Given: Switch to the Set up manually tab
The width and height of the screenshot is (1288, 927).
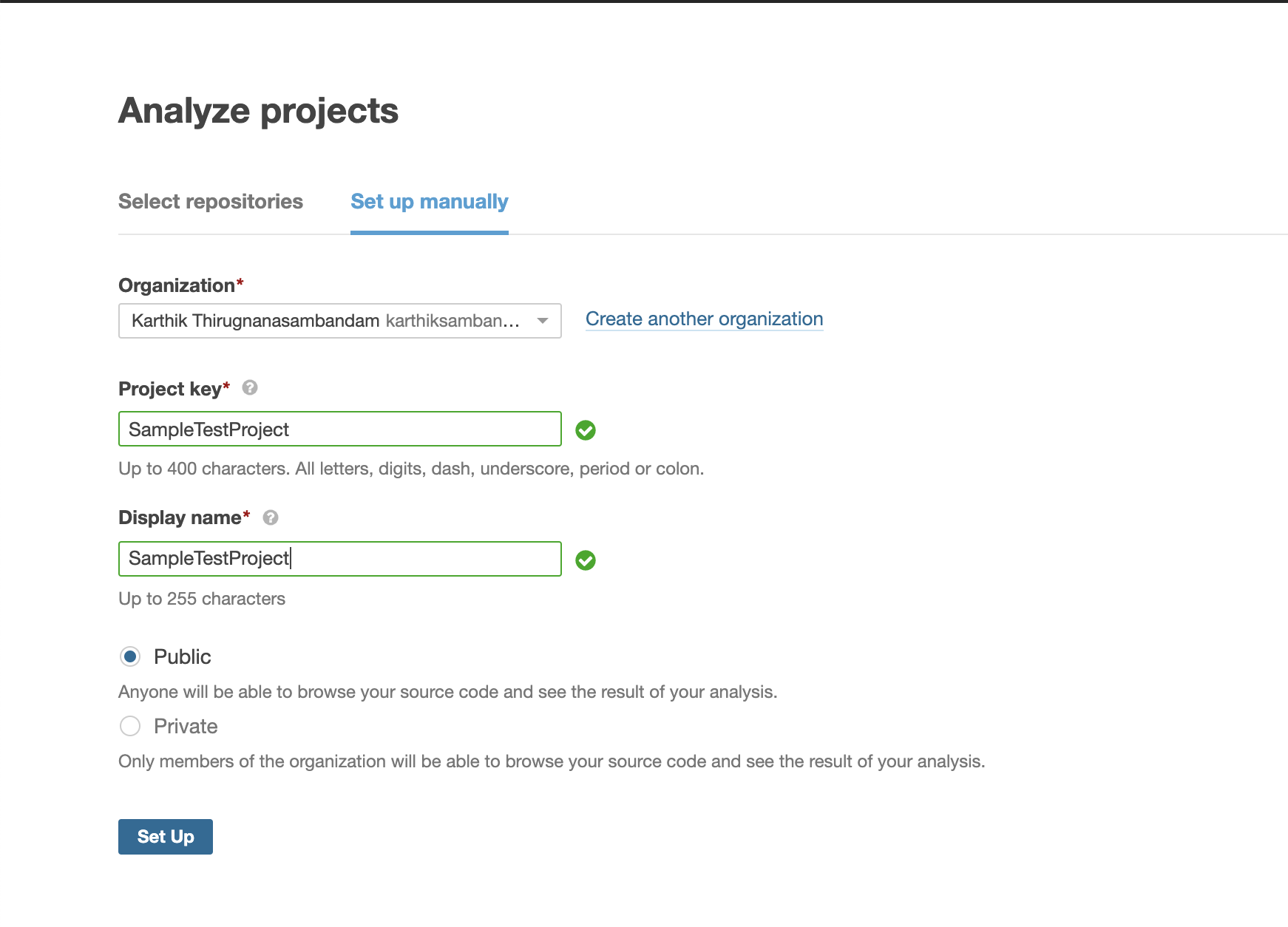Looking at the screenshot, I should [x=429, y=201].
